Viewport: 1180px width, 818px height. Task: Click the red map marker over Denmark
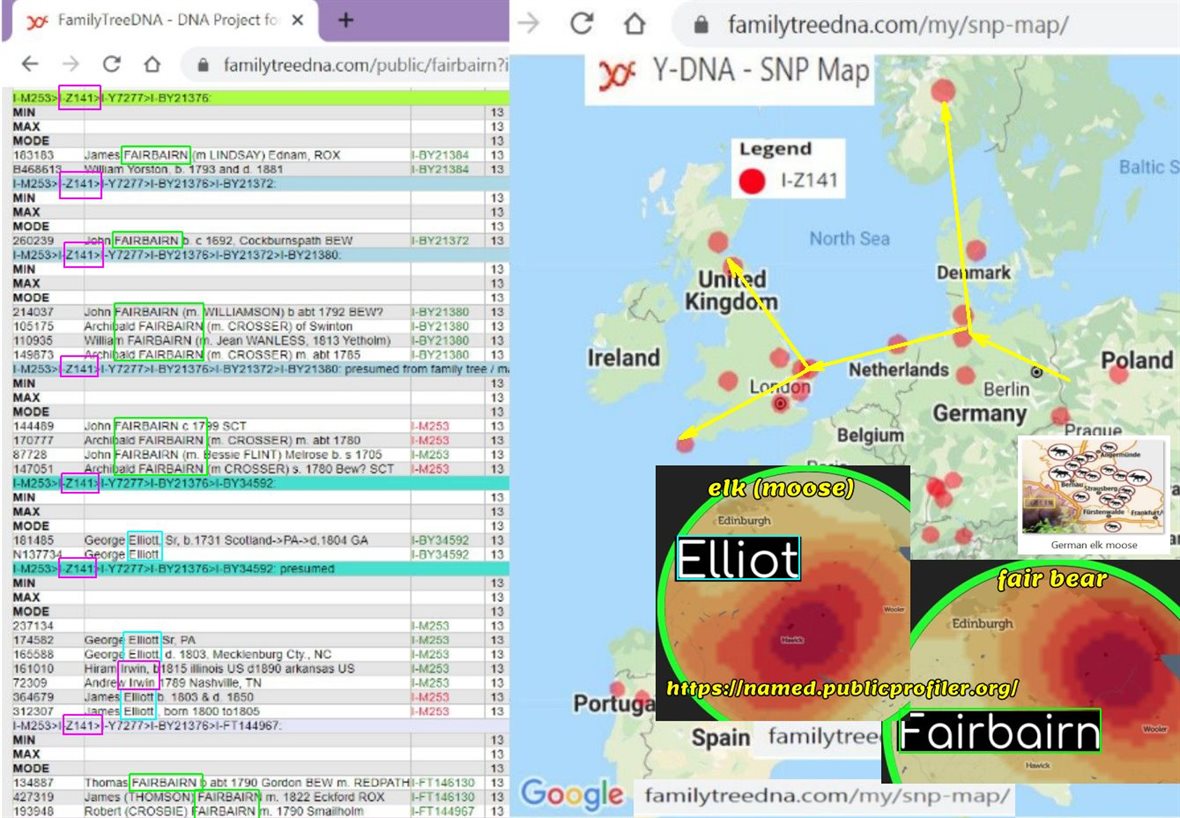pos(976,250)
